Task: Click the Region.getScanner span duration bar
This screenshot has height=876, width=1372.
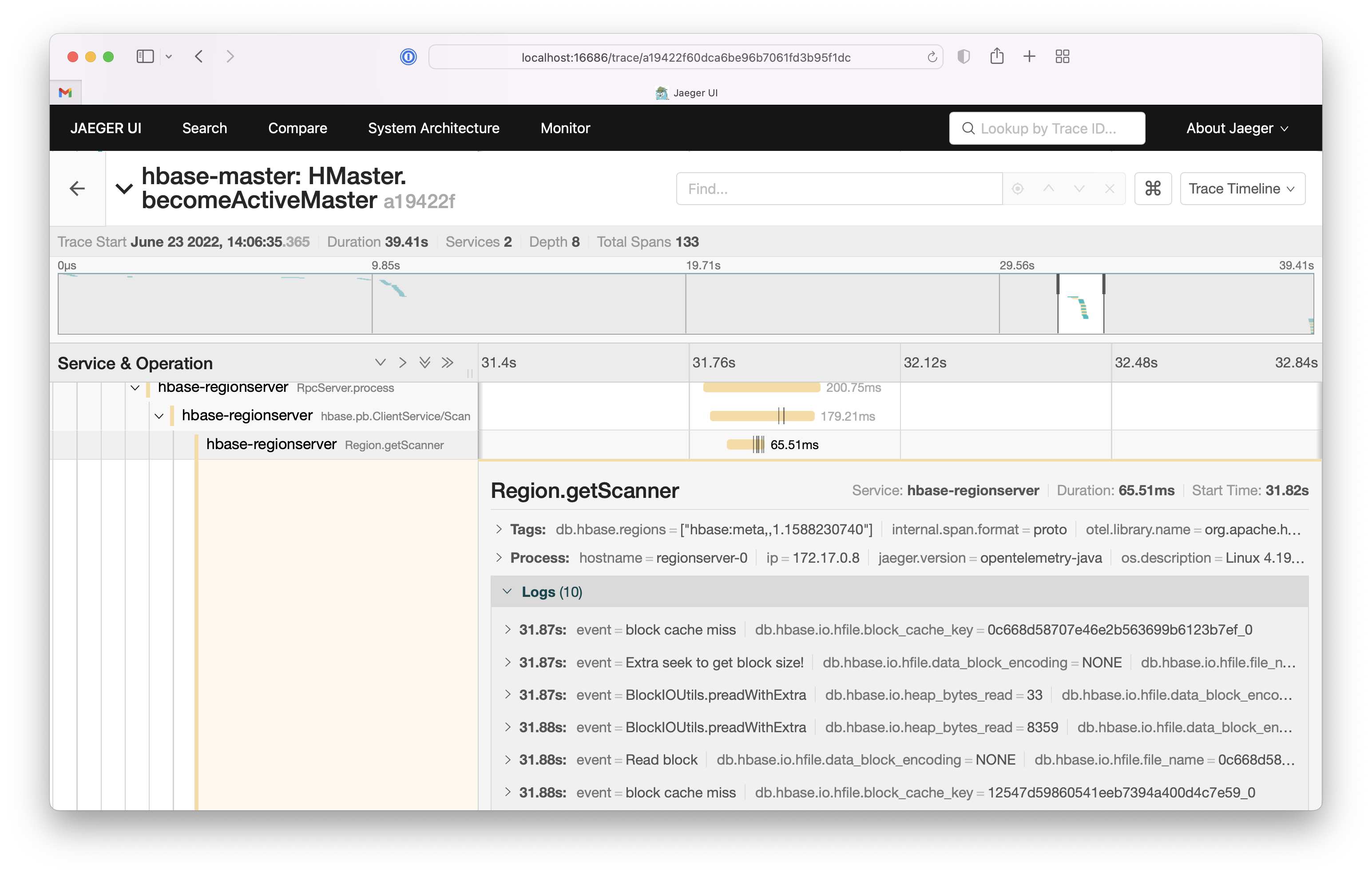Action: [740, 445]
